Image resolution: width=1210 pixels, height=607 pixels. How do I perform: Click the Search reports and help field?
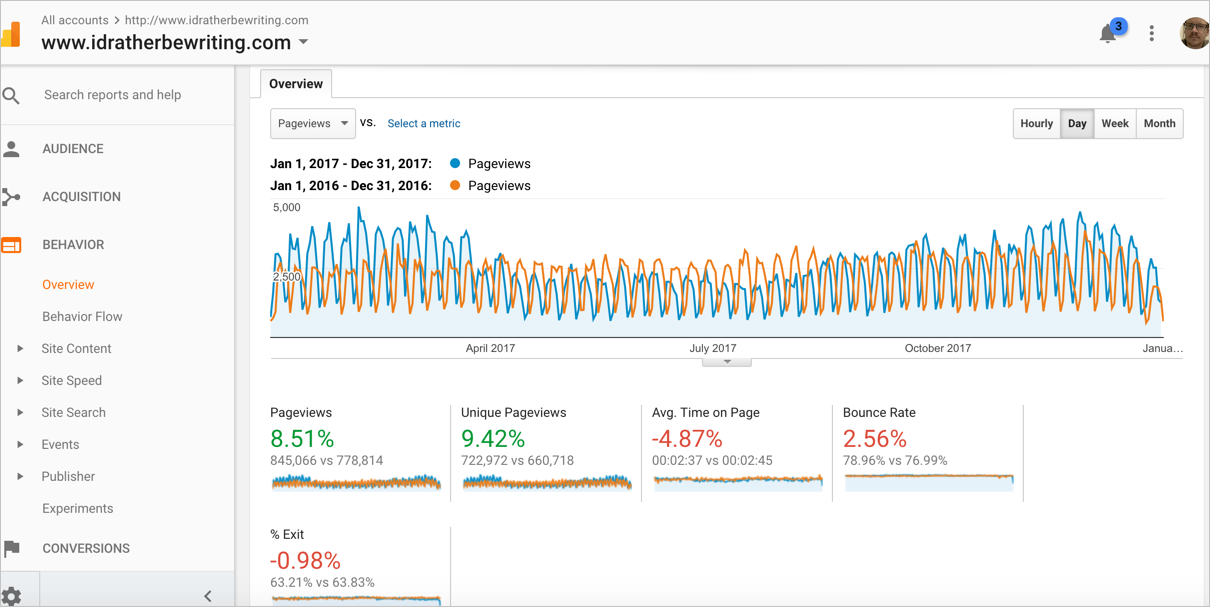(113, 95)
